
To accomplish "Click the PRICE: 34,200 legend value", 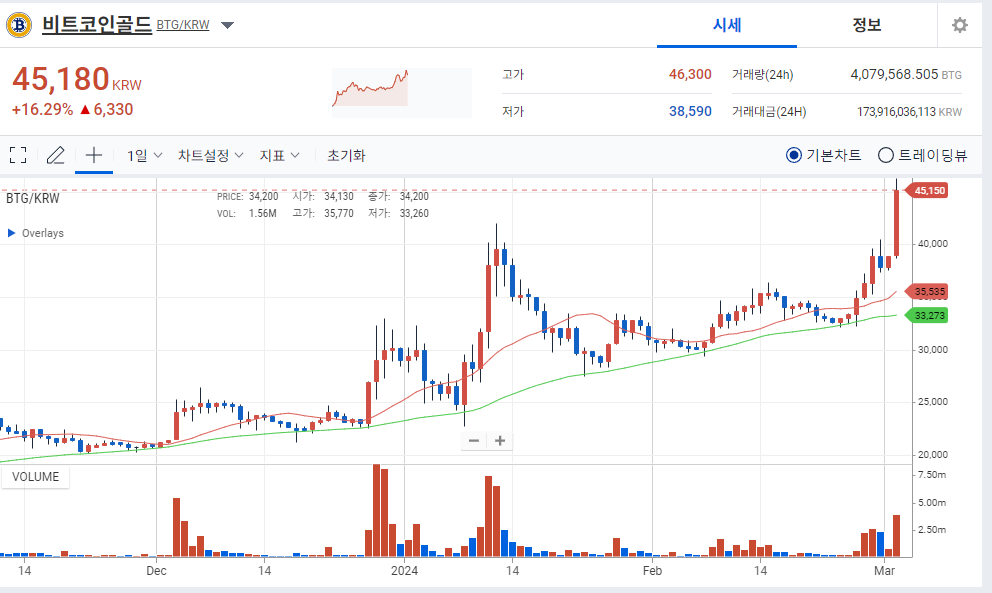I will 247,197.
